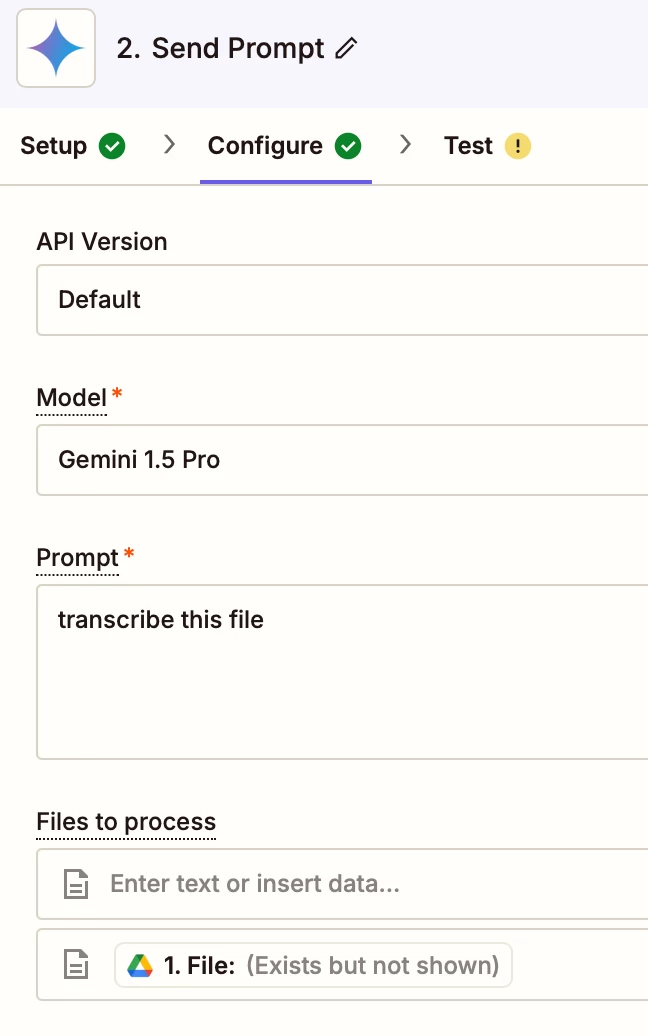Click the green Setup checkmark icon
648x1036 pixels.
tap(112, 146)
